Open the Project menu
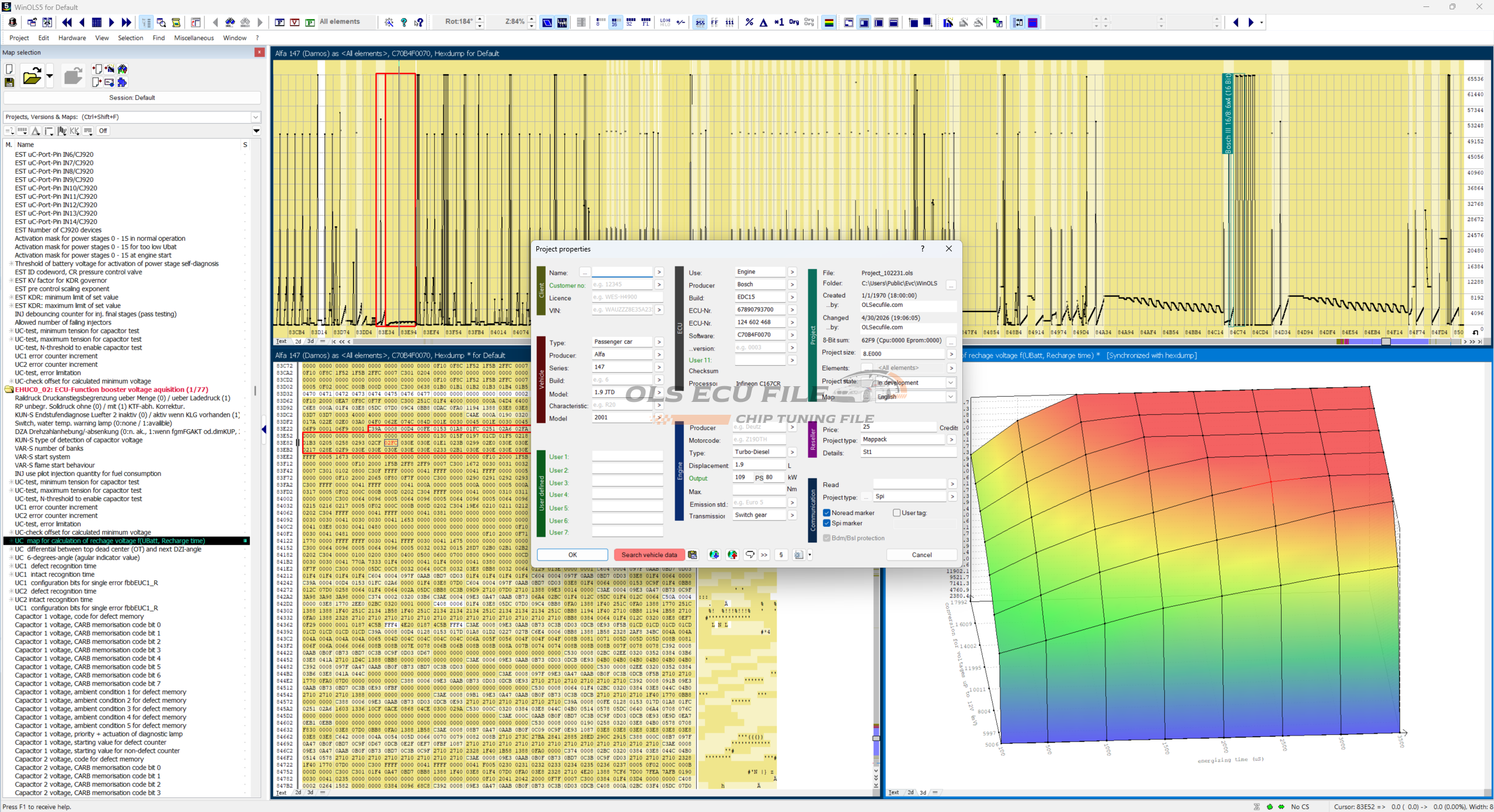The image size is (1494, 812). click(19, 38)
